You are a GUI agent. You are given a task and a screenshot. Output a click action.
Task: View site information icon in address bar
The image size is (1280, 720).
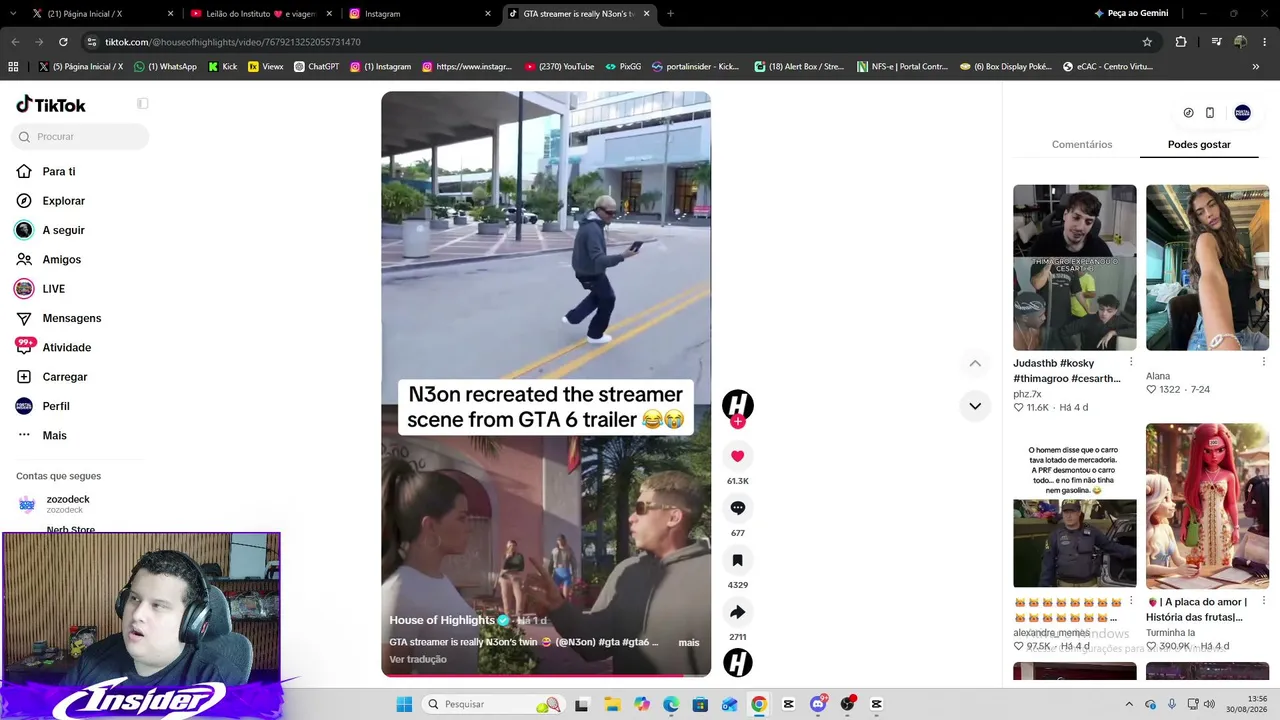[x=92, y=42]
